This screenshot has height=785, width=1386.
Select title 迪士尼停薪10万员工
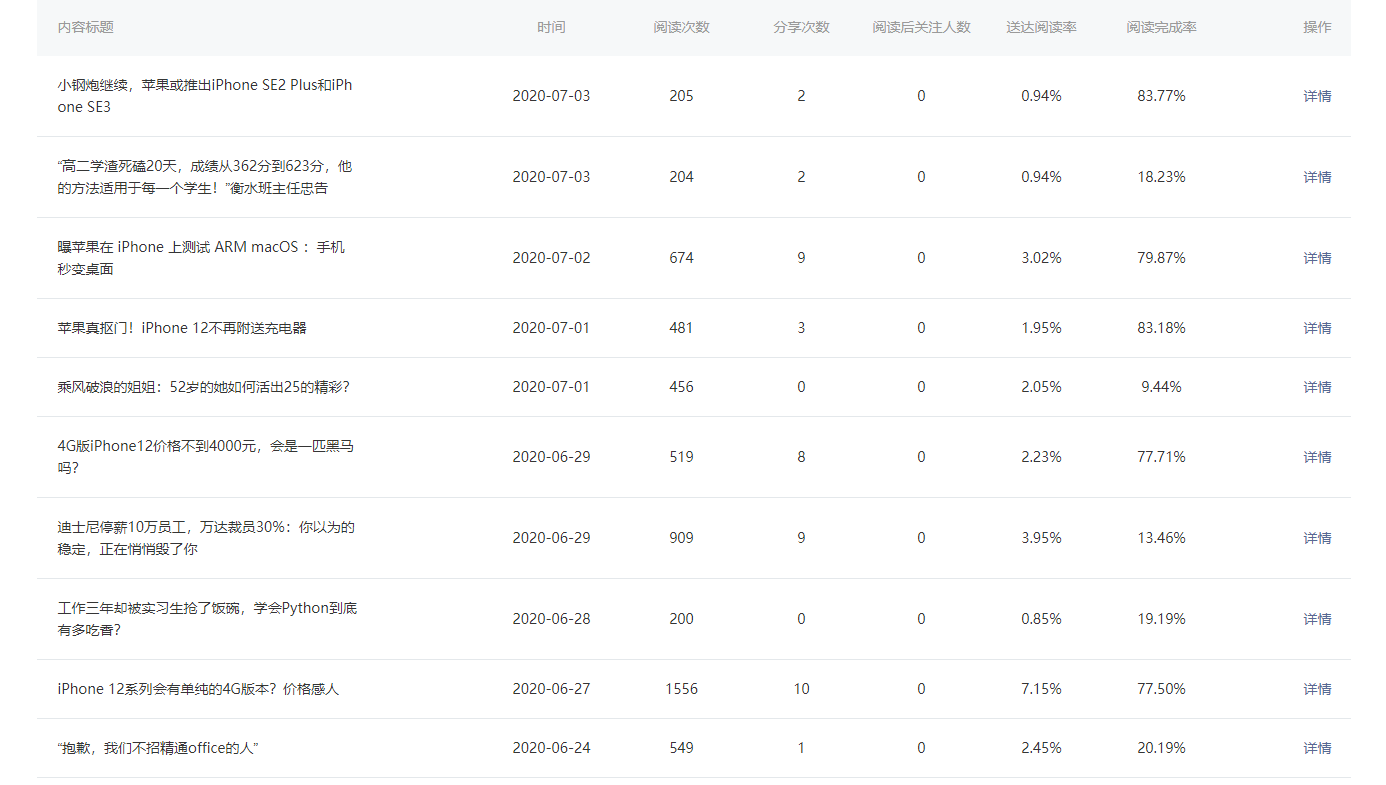(x=206, y=538)
